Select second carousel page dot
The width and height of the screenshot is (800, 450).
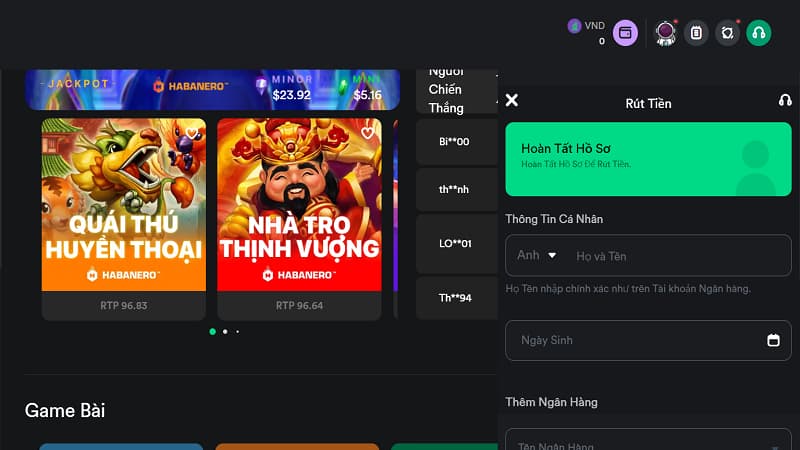click(225, 332)
